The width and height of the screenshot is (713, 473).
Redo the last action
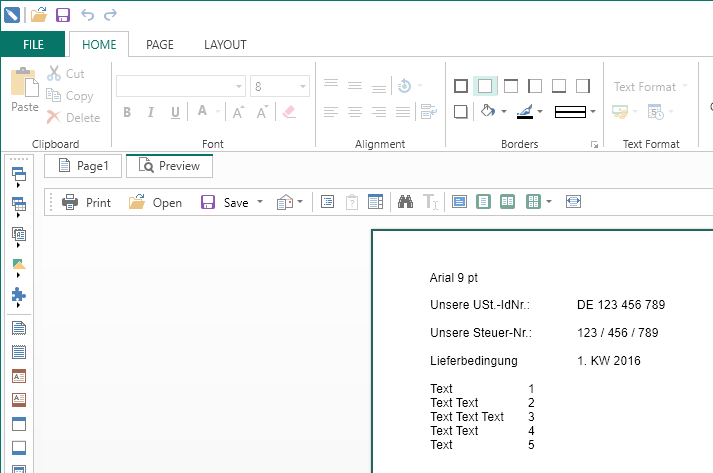110,15
